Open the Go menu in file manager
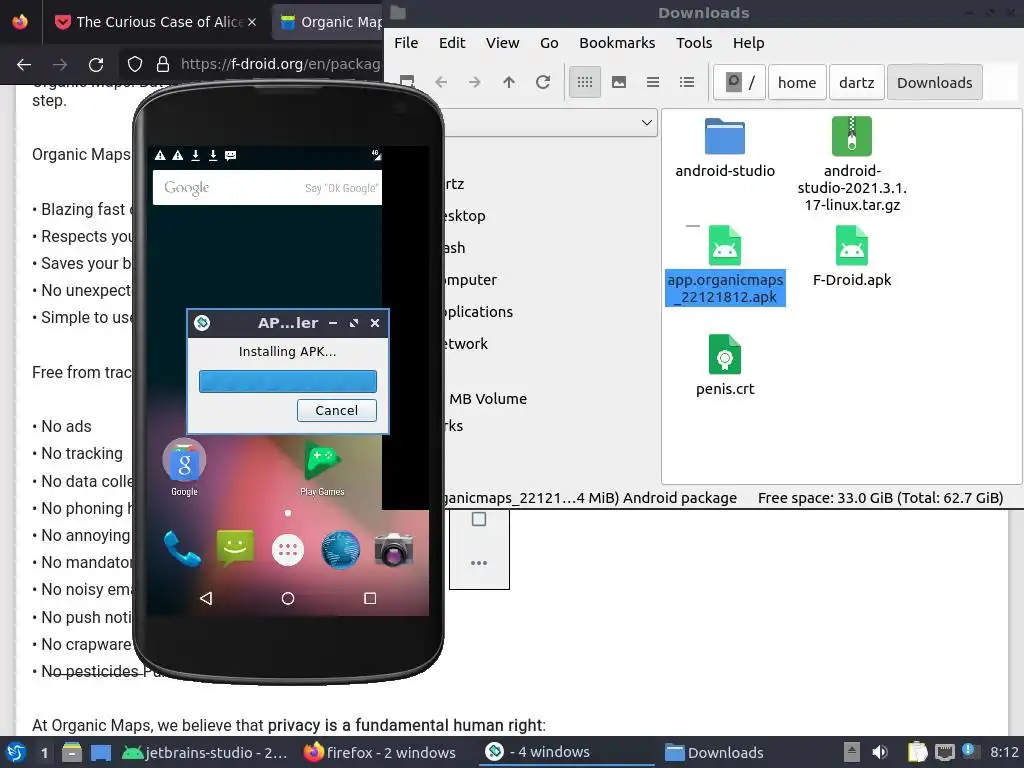Viewport: 1024px width, 768px height. [549, 43]
